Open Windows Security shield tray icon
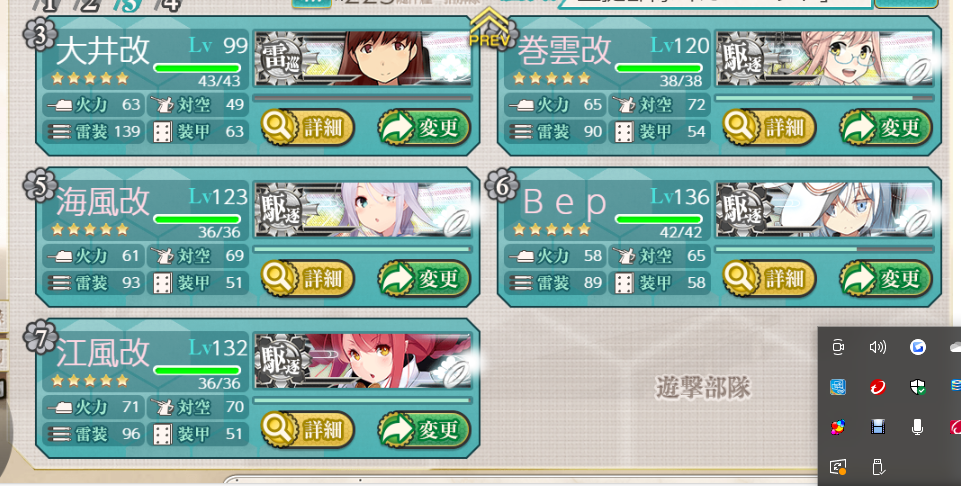 917,387
